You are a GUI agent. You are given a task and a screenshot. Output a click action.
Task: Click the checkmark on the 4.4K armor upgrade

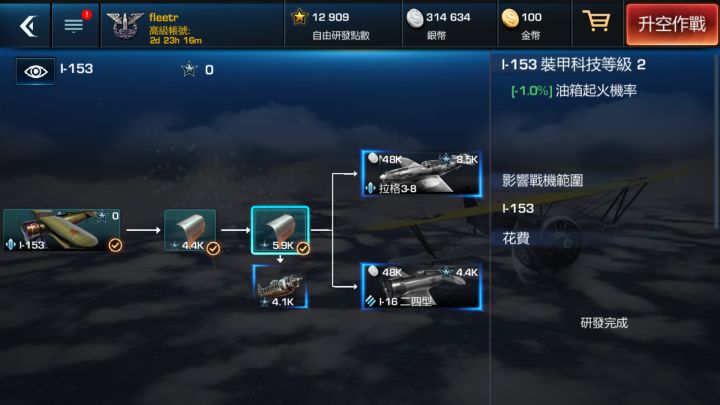click(213, 248)
